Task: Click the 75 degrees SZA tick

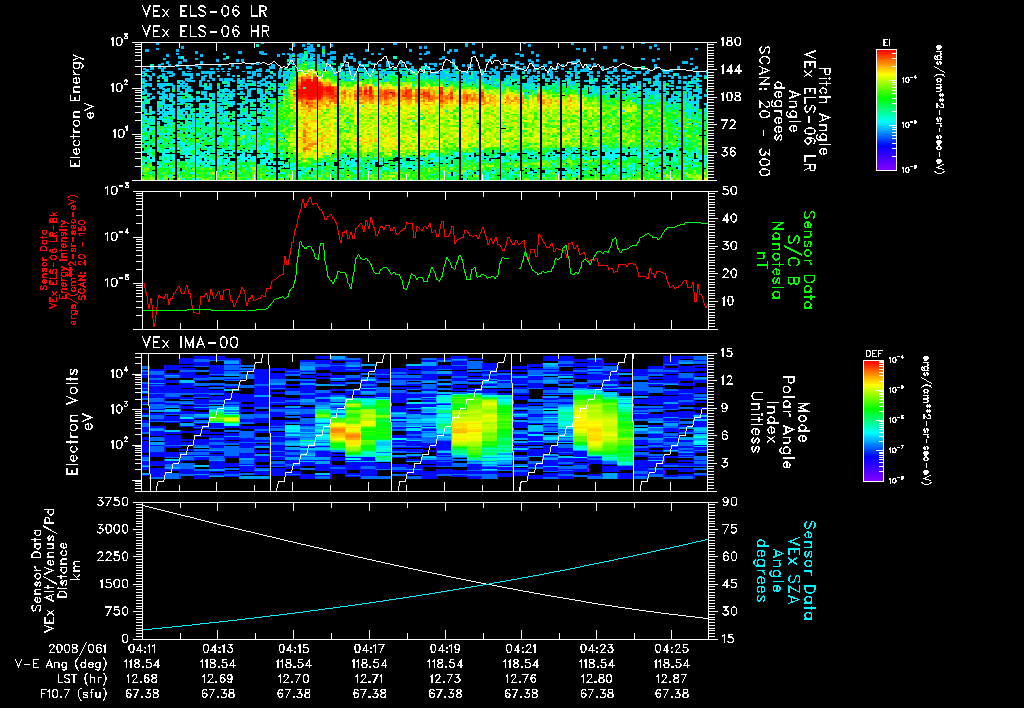Action: [728, 529]
